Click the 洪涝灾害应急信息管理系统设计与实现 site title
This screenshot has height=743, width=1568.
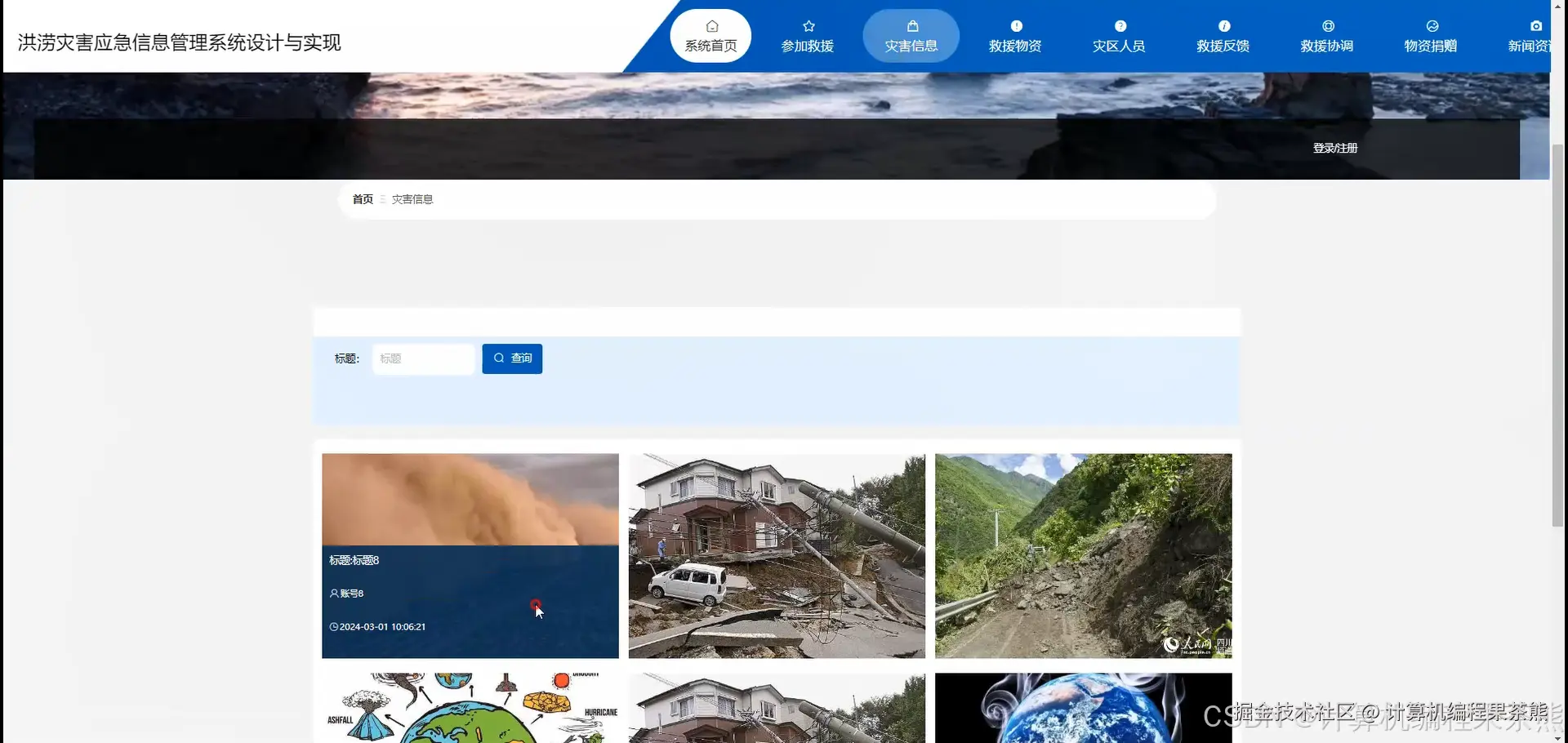(x=180, y=42)
